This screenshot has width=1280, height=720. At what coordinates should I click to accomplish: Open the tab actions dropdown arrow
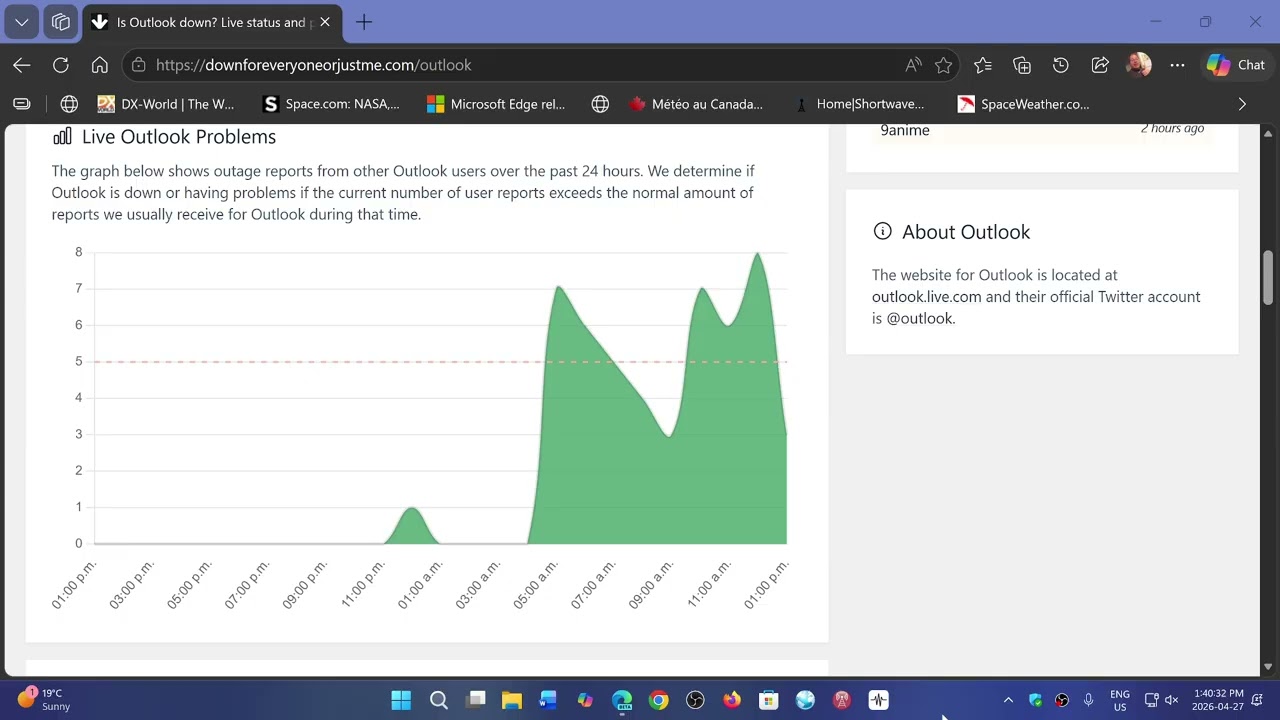pos(21,22)
